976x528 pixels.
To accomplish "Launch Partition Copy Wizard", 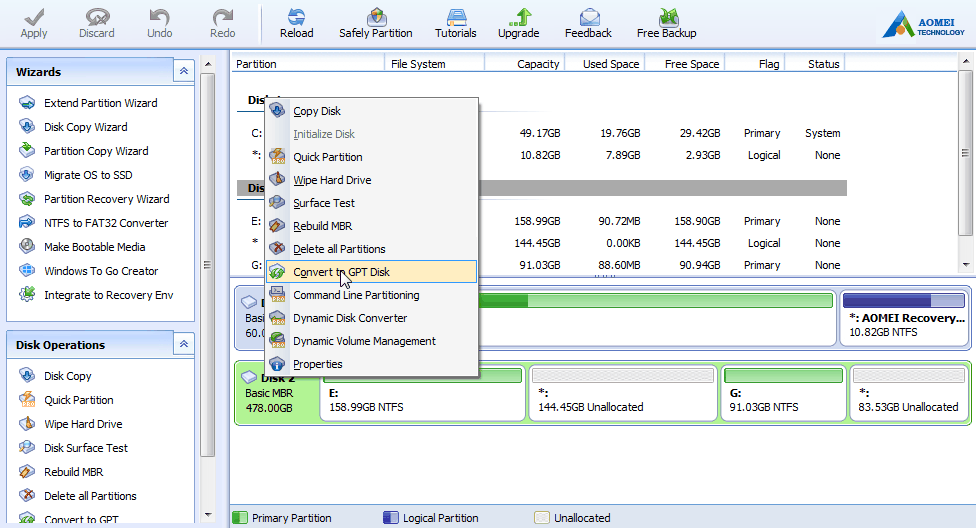I will coord(96,151).
